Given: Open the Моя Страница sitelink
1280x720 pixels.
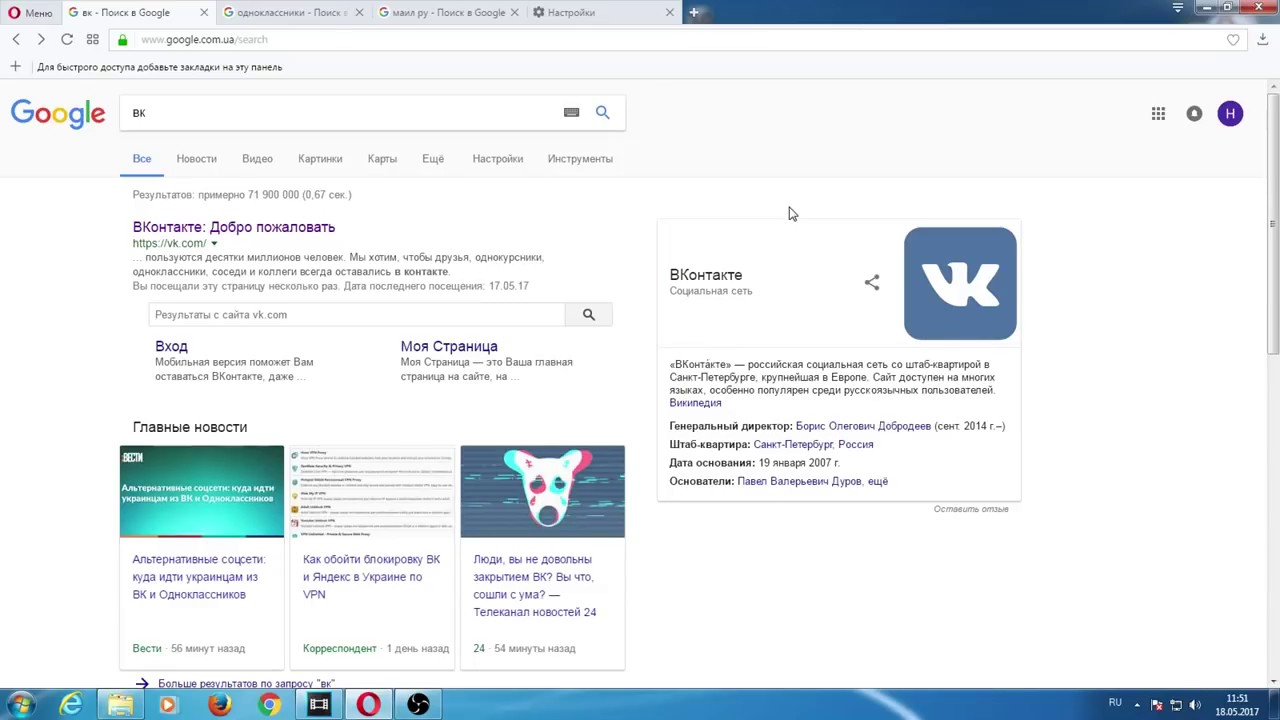Looking at the screenshot, I should (x=449, y=346).
